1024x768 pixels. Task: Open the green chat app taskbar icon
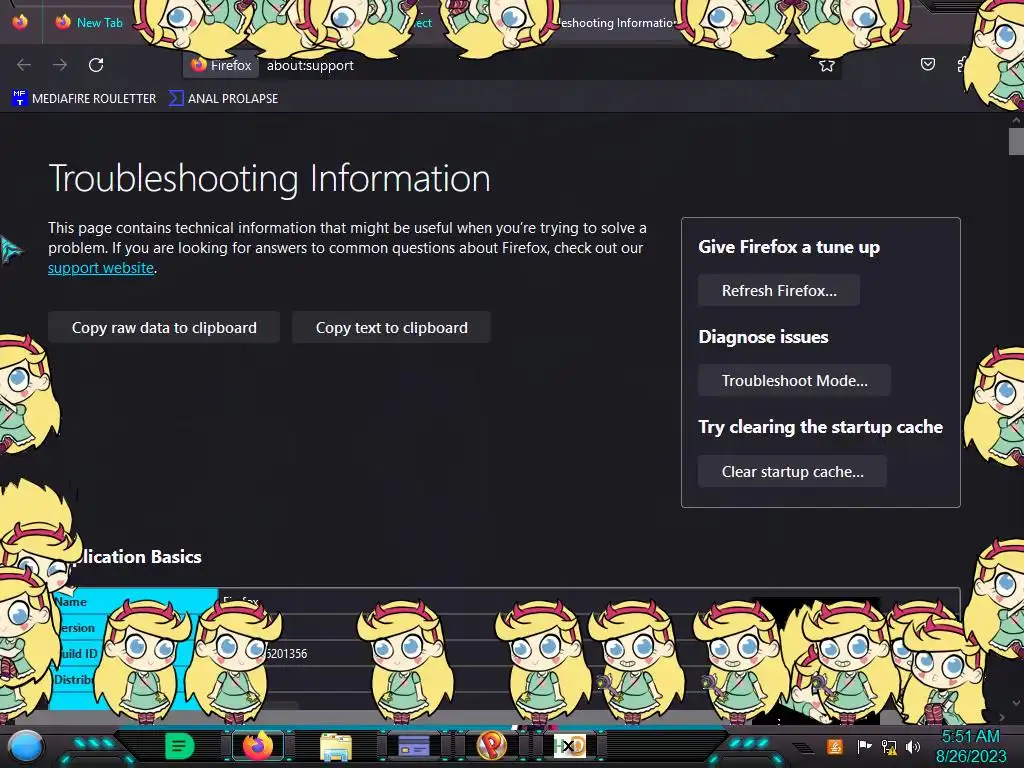coord(180,746)
